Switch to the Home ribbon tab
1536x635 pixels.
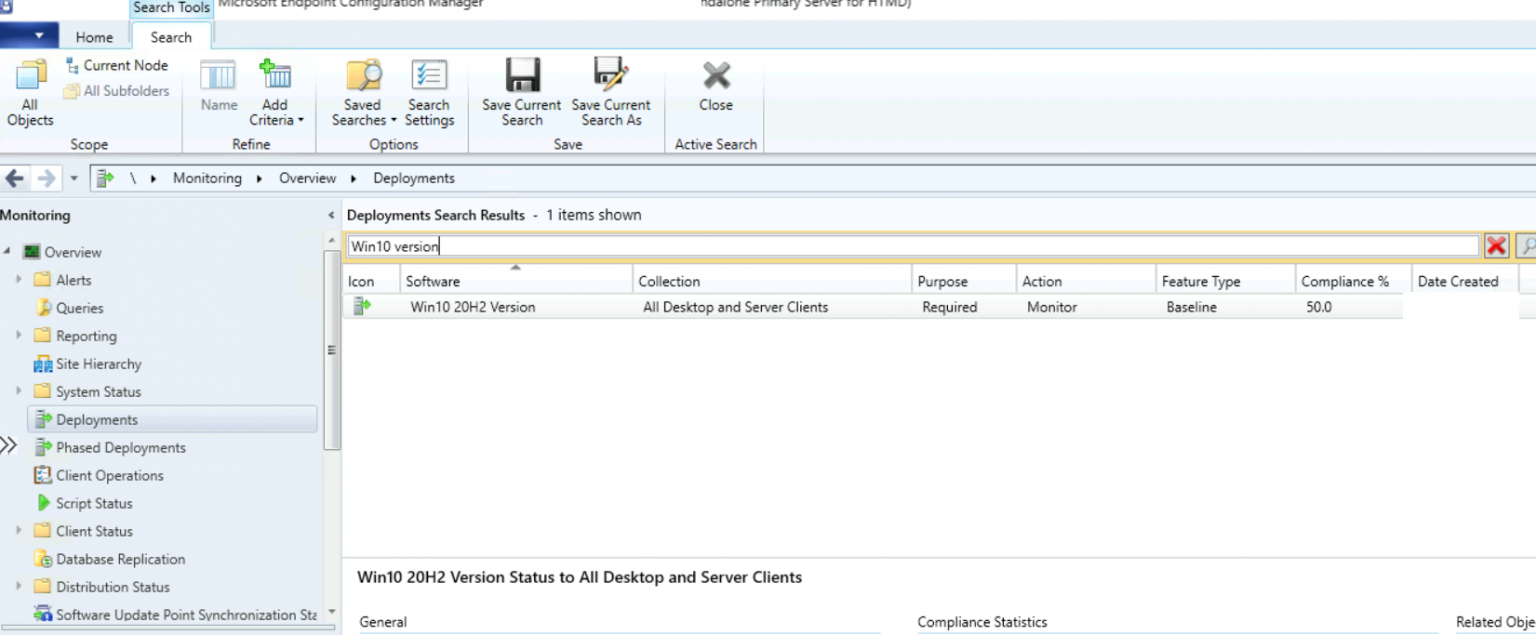[x=94, y=37]
